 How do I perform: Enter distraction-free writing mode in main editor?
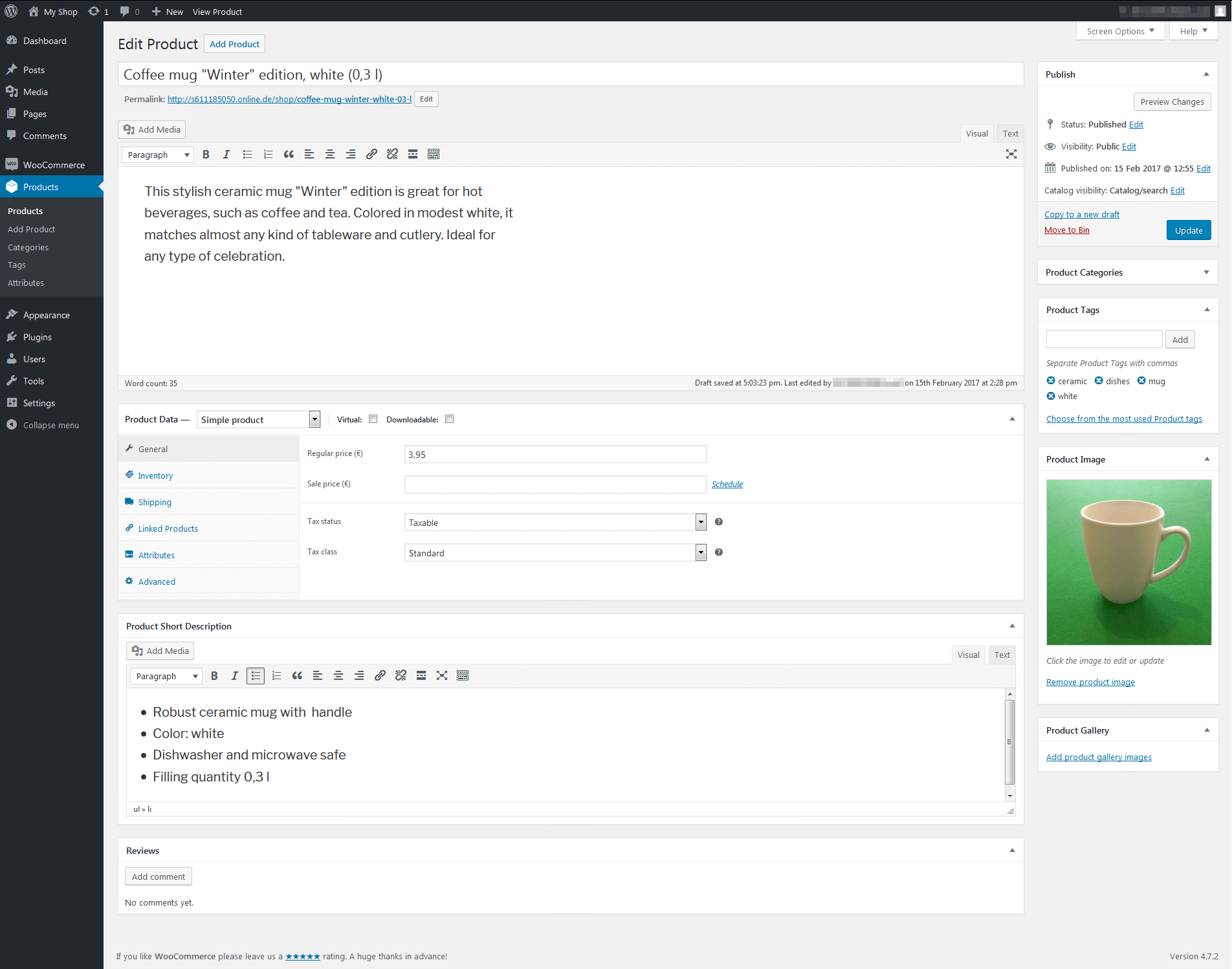[x=1011, y=154]
